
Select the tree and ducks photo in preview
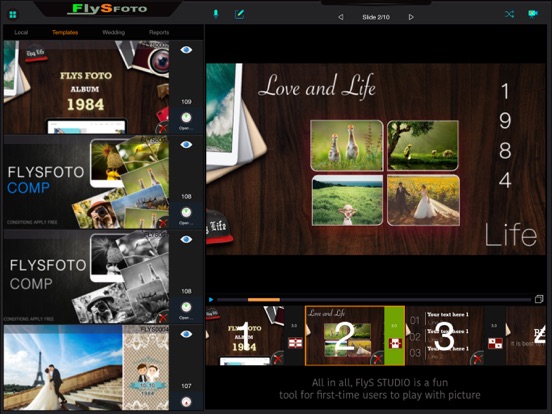pos(423,145)
